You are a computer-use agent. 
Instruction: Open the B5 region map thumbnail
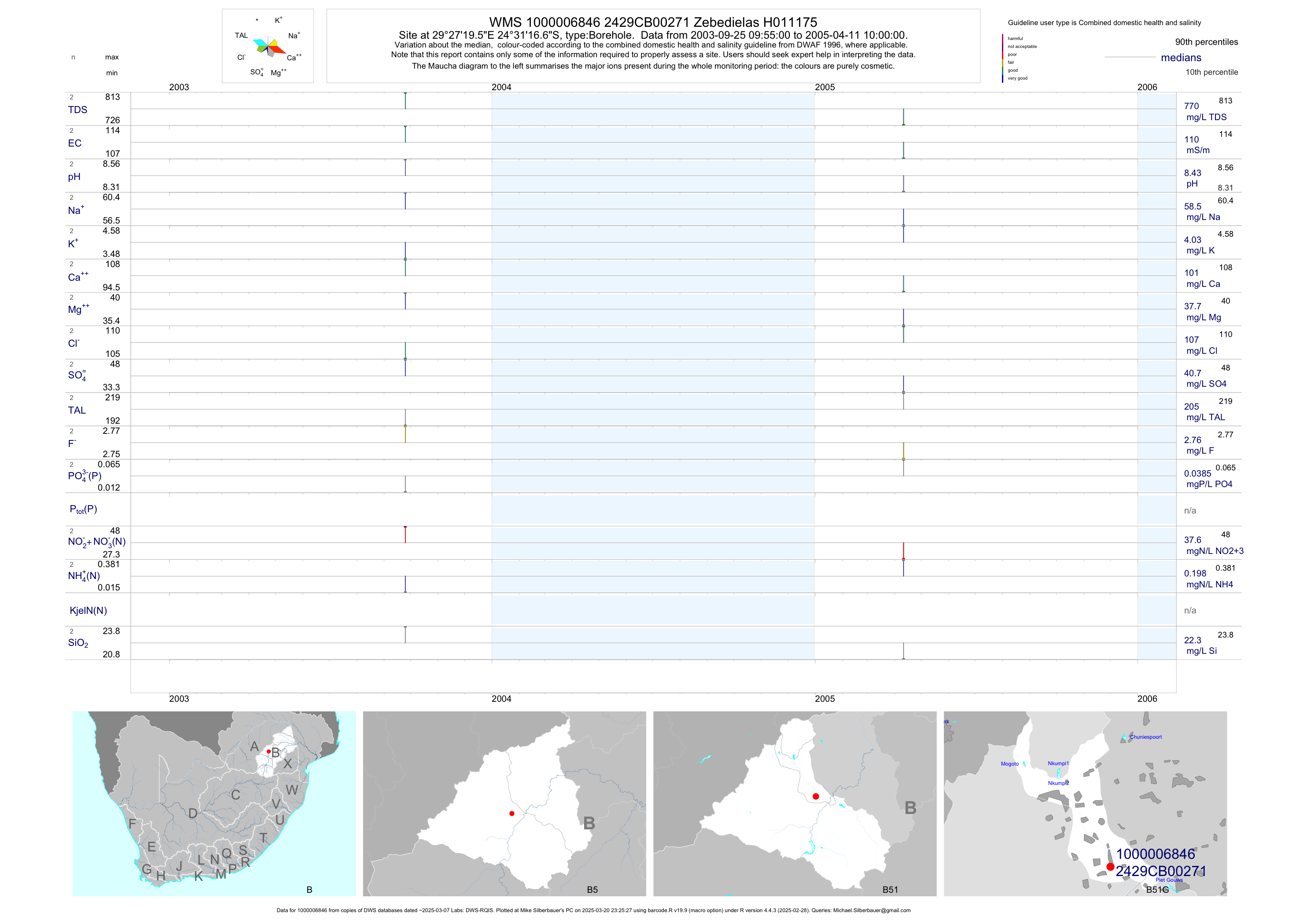(504, 803)
